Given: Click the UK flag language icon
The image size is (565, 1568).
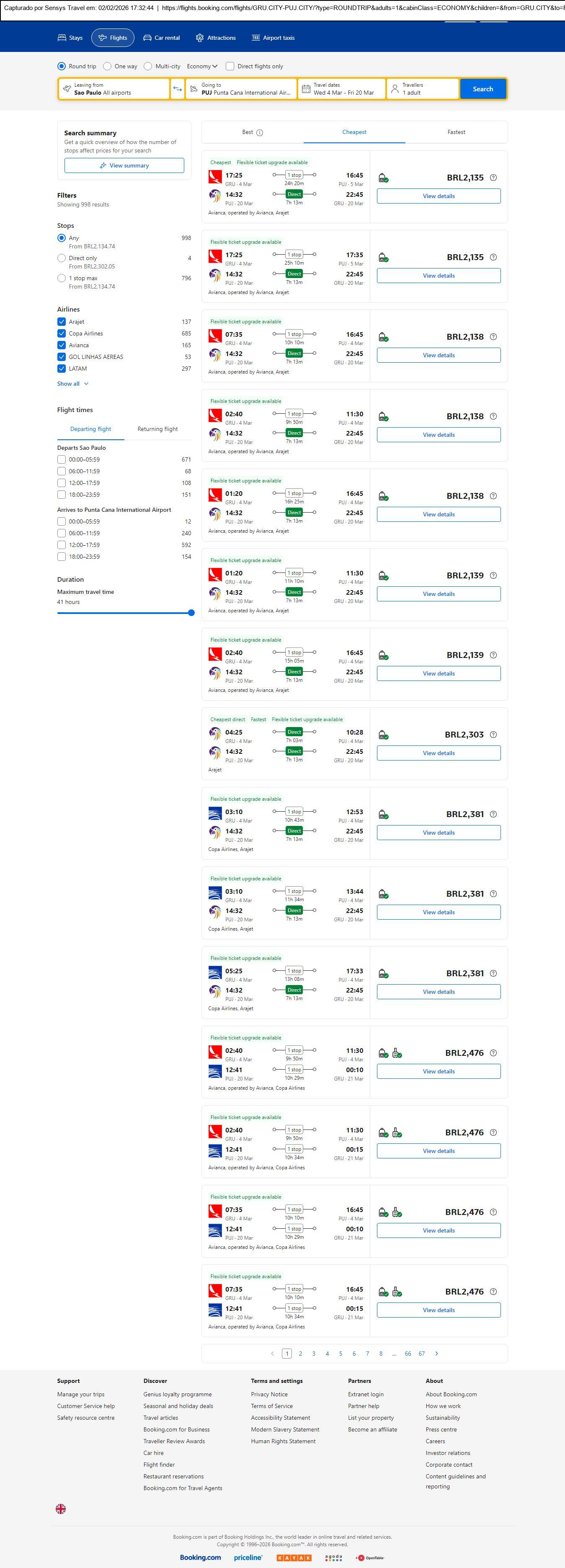Looking at the screenshot, I should click(61, 1509).
